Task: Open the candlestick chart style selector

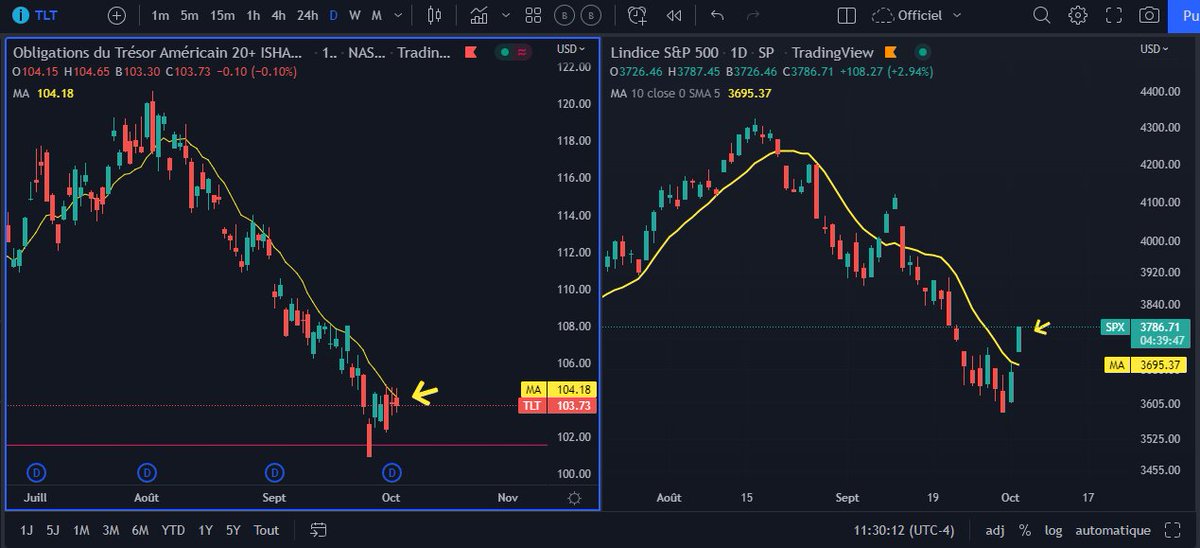Action: (x=434, y=15)
